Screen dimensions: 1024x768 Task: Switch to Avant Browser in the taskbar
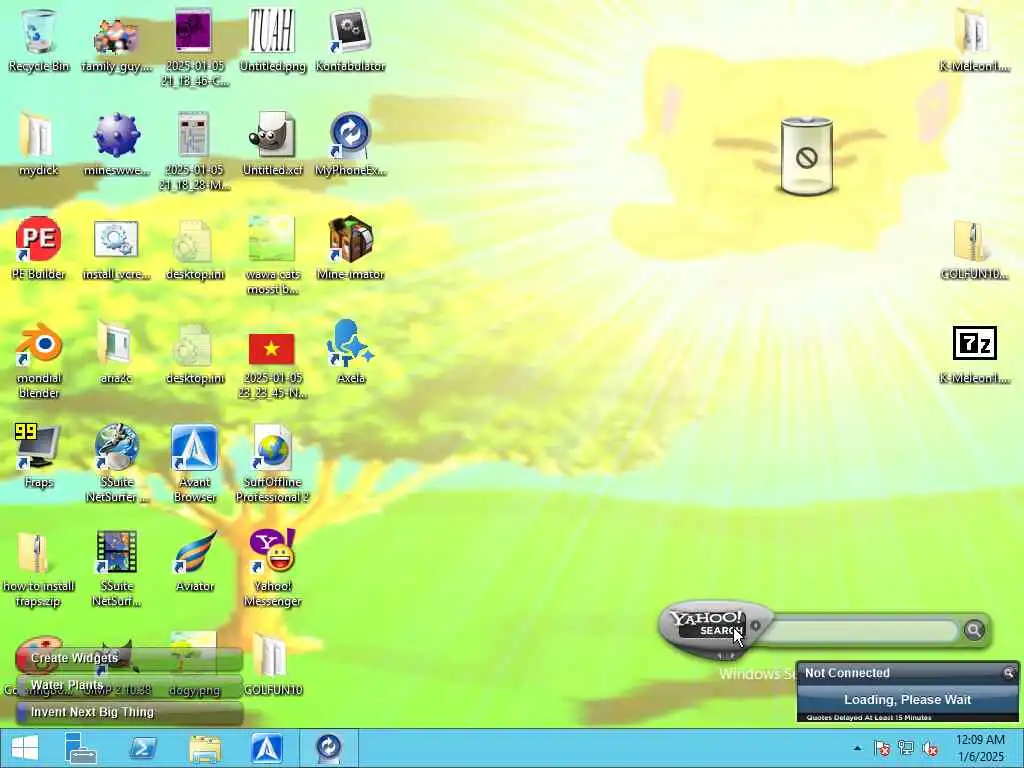tap(266, 748)
